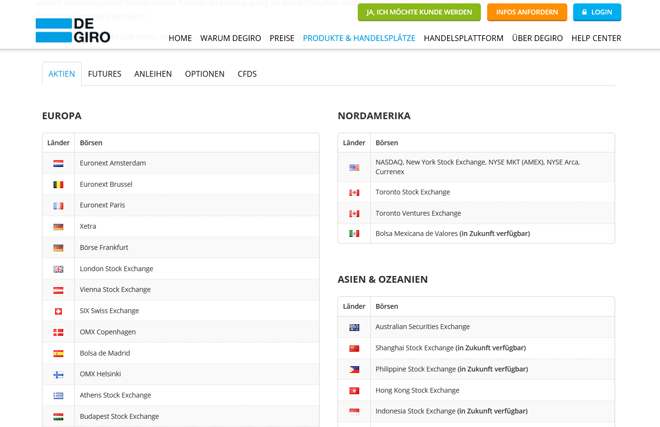Click the Finland flag next to OMX Helsinki
Viewport: 660px width, 427px height.
pyautogui.click(x=59, y=374)
